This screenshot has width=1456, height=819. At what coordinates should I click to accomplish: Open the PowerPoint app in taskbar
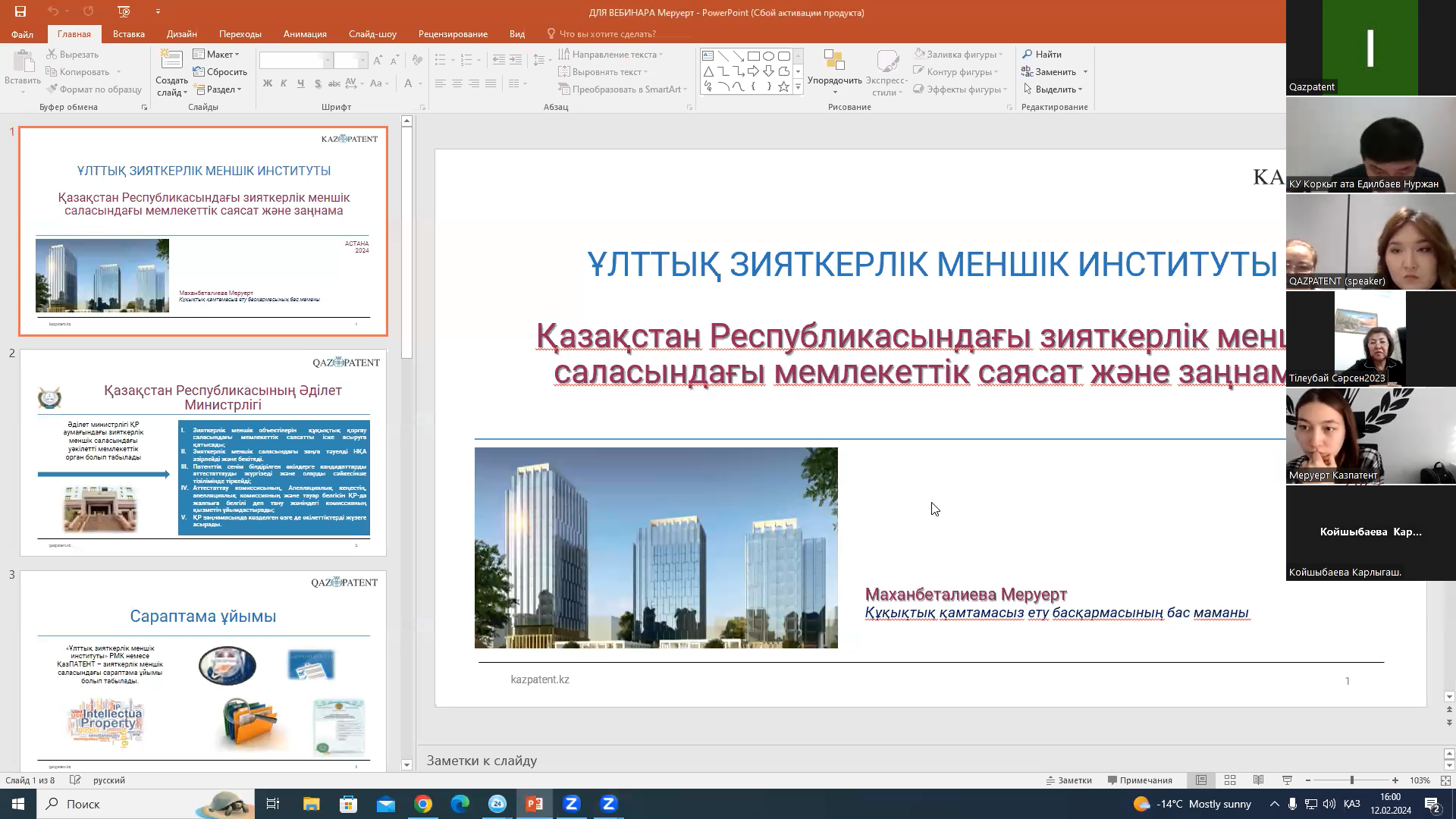[535, 804]
